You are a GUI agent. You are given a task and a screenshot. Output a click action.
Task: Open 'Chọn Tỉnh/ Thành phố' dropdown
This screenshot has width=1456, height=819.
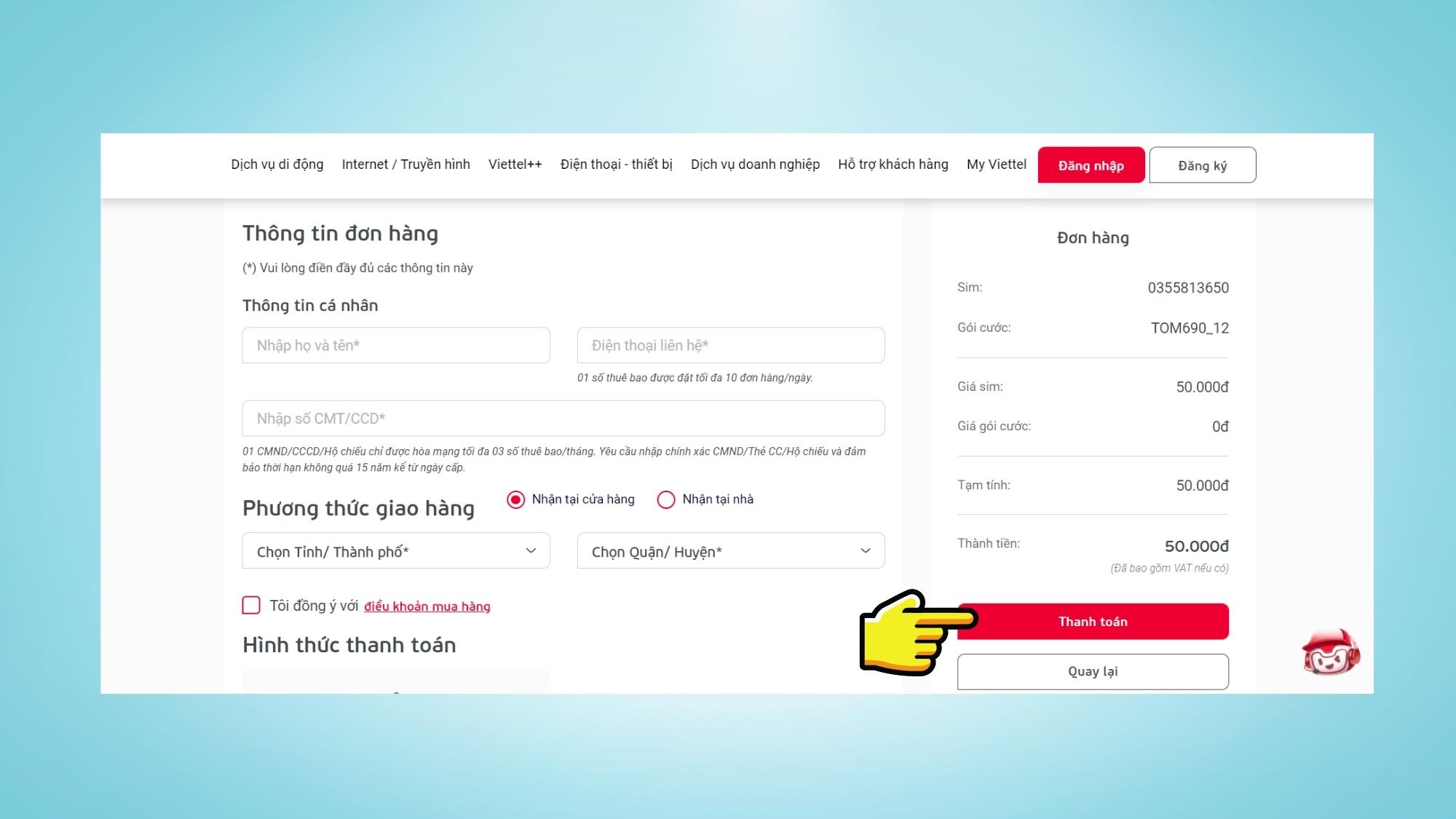(396, 551)
